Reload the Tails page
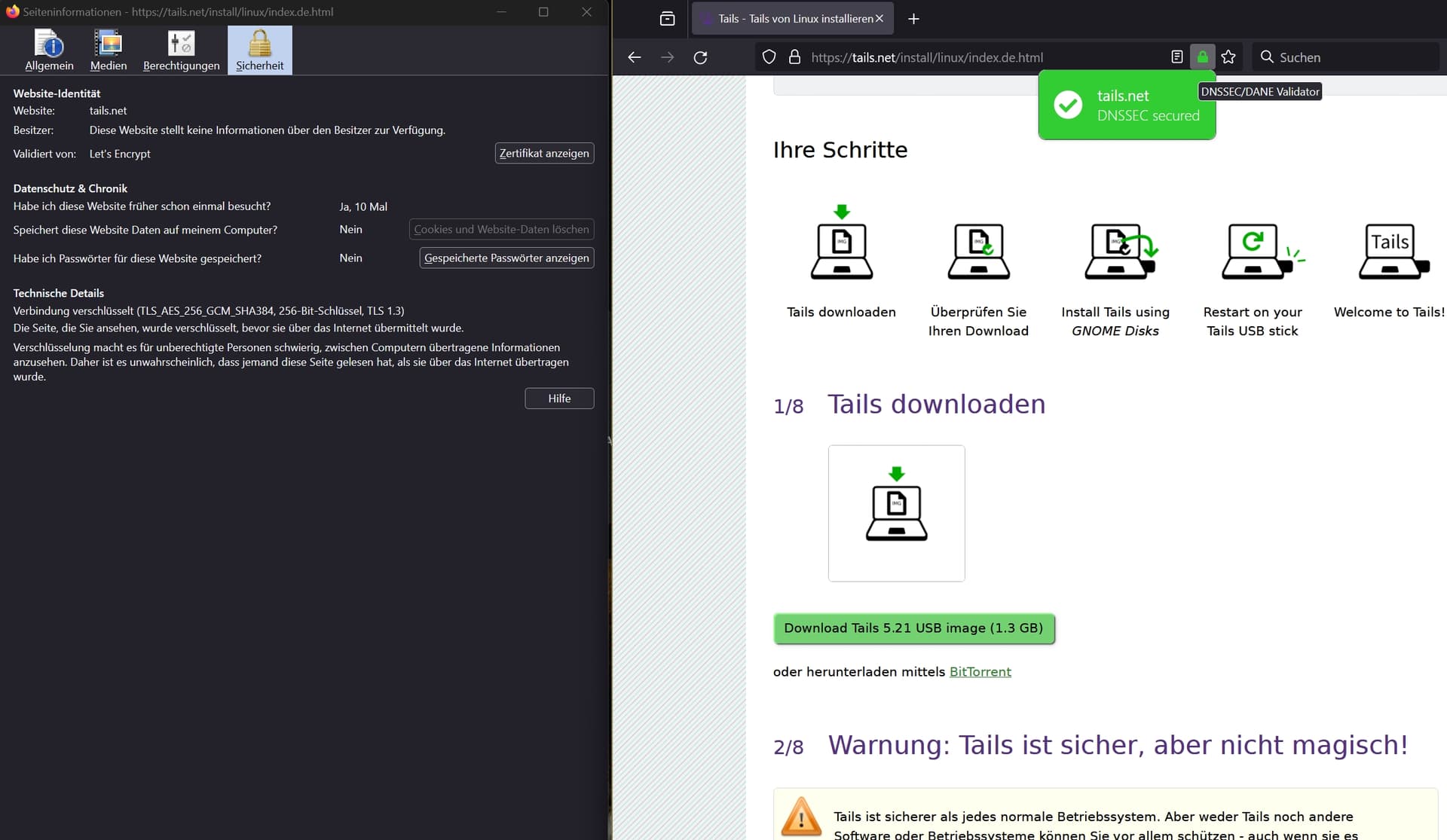This screenshot has height=840, width=1447. [700, 57]
